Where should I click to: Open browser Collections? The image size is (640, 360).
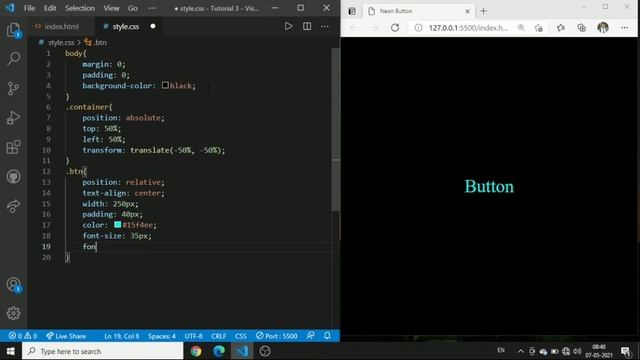click(582, 28)
